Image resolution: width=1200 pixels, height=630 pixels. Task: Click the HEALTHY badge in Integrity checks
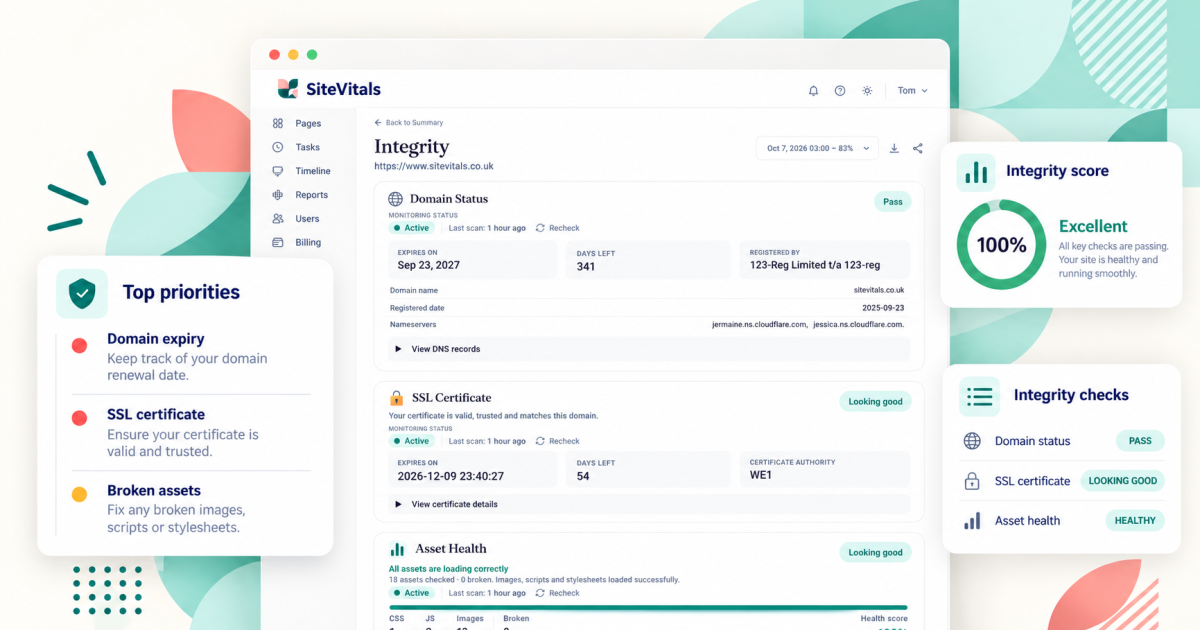[x=1135, y=521]
